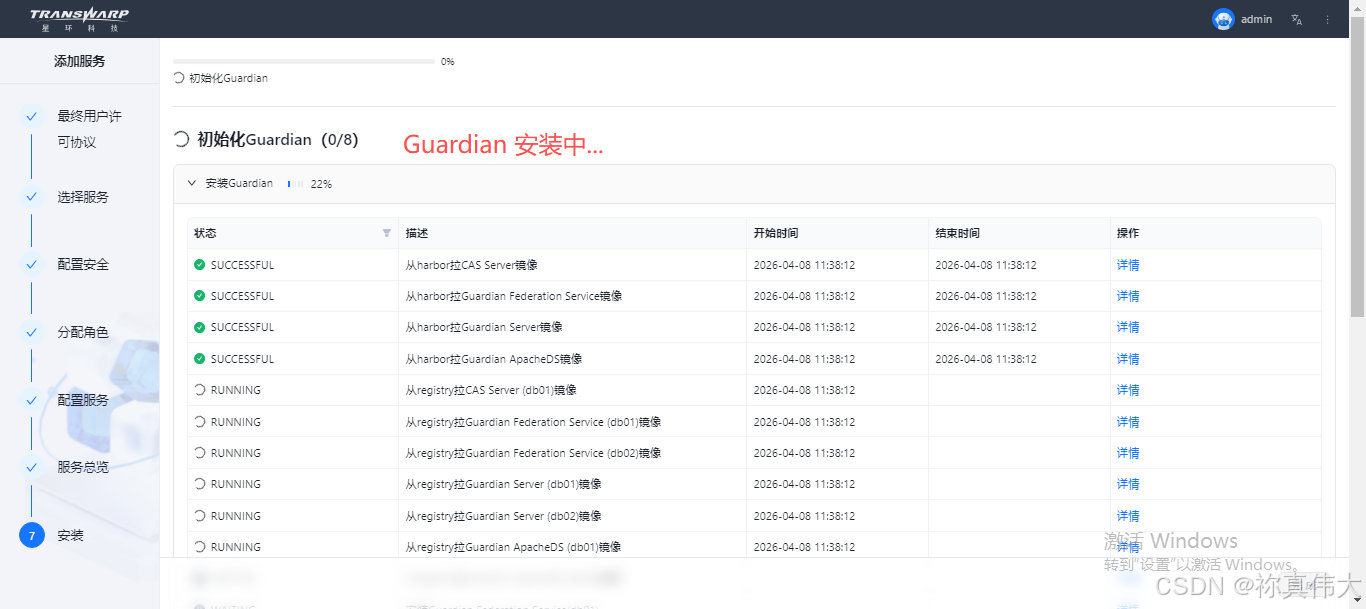The height and width of the screenshot is (609, 1366).
Task: Open 详情 for 从harbor拉Guardian ApacheDS镜像
Action: pyautogui.click(x=1128, y=359)
